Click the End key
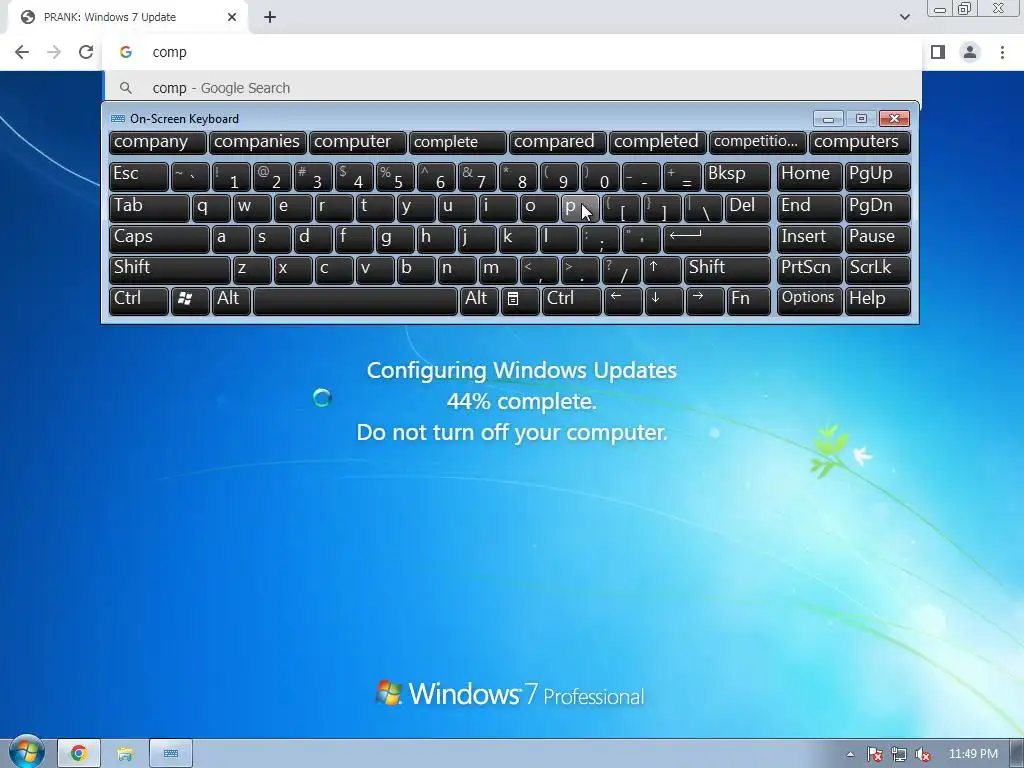The width and height of the screenshot is (1024, 768). click(x=809, y=208)
